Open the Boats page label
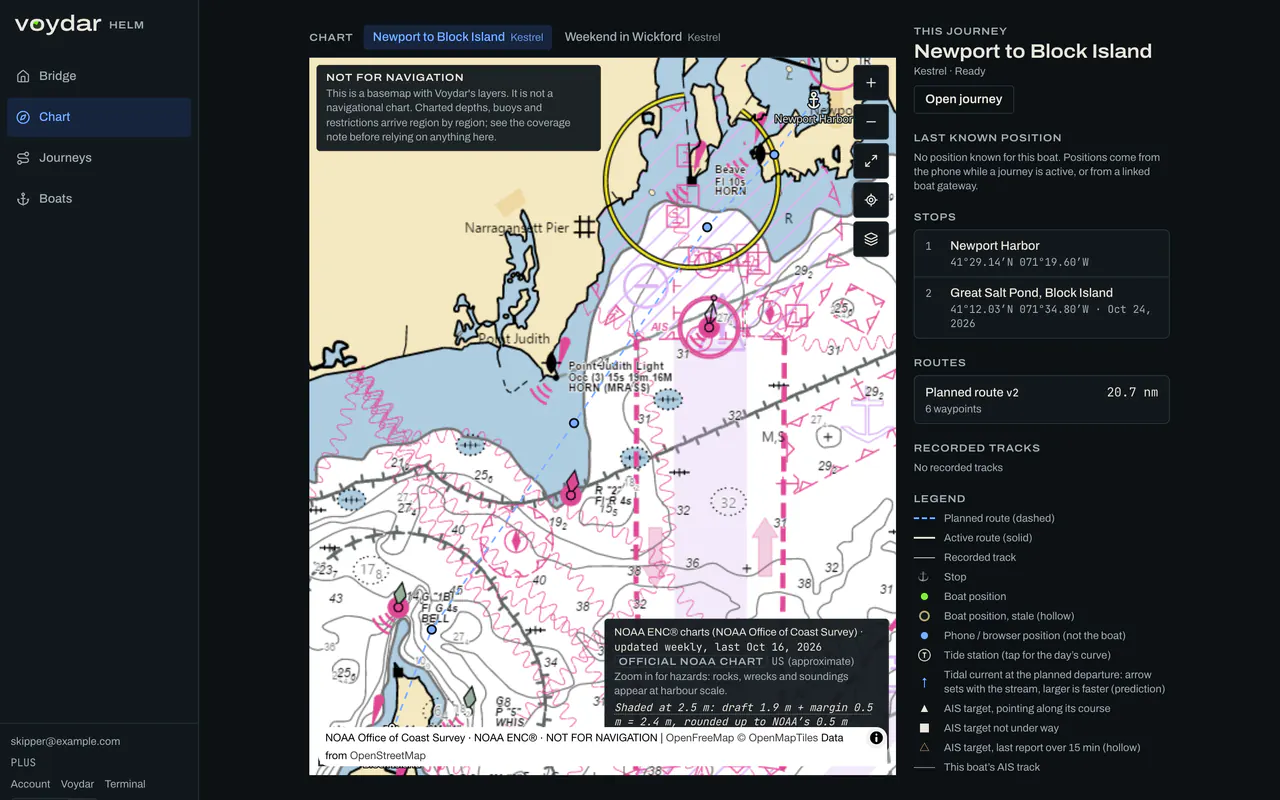This screenshot has height=800, width=1280. pos(56,199)
